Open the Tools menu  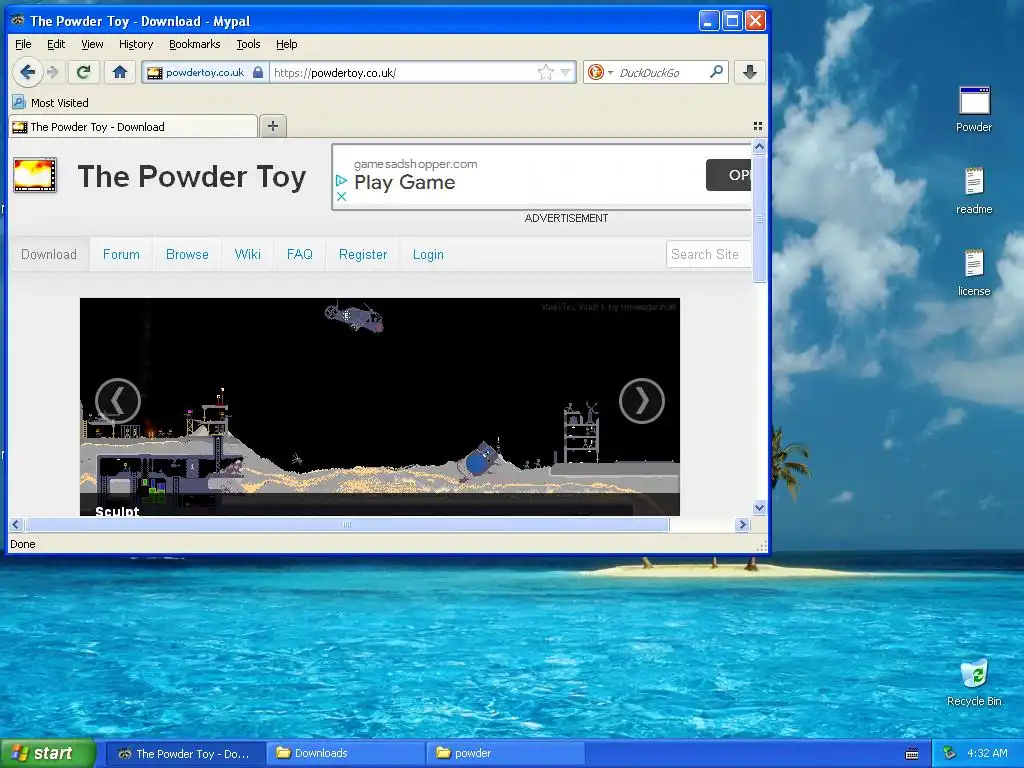[248, 44]
